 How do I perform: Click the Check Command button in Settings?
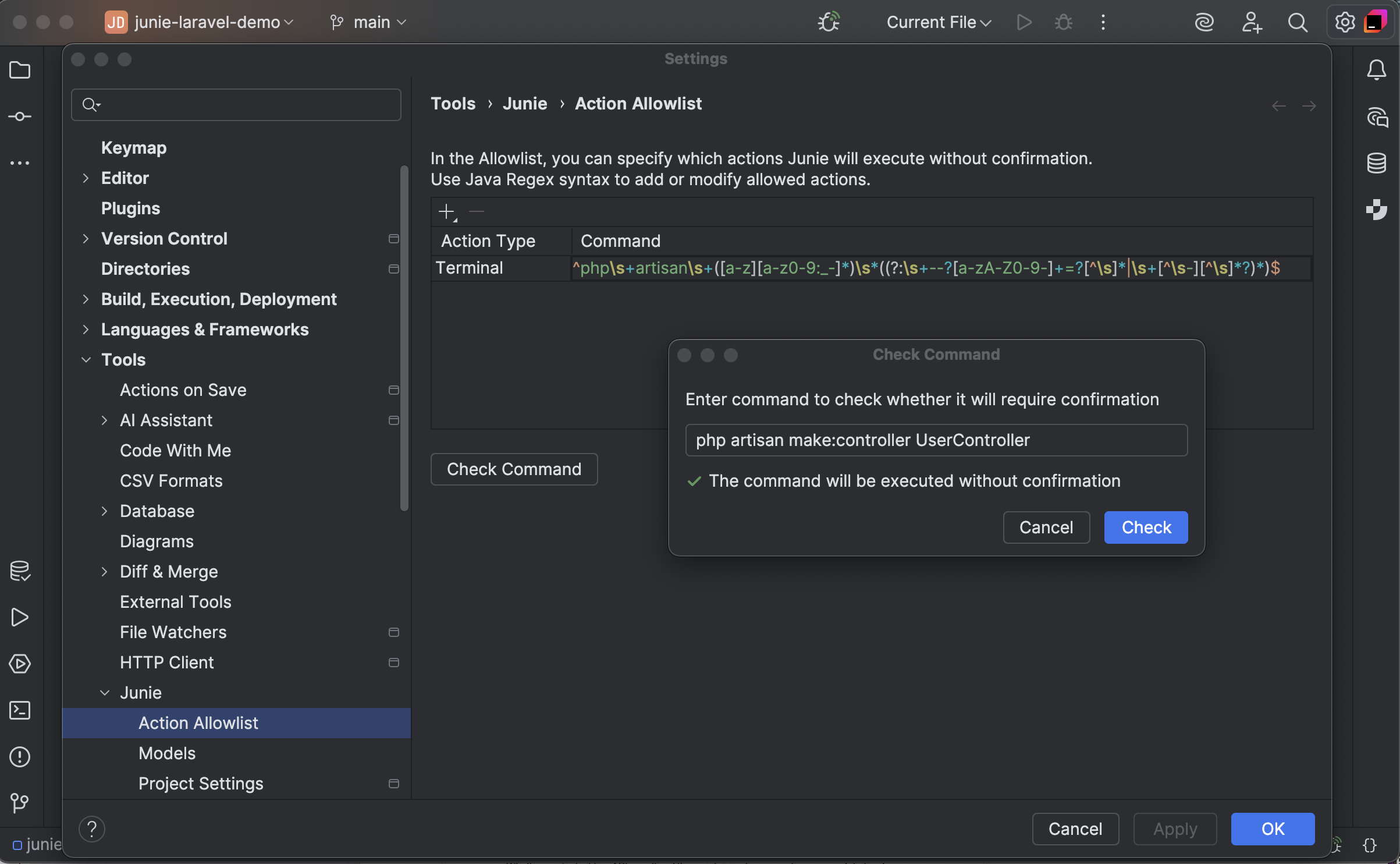(x=514, y=469)
